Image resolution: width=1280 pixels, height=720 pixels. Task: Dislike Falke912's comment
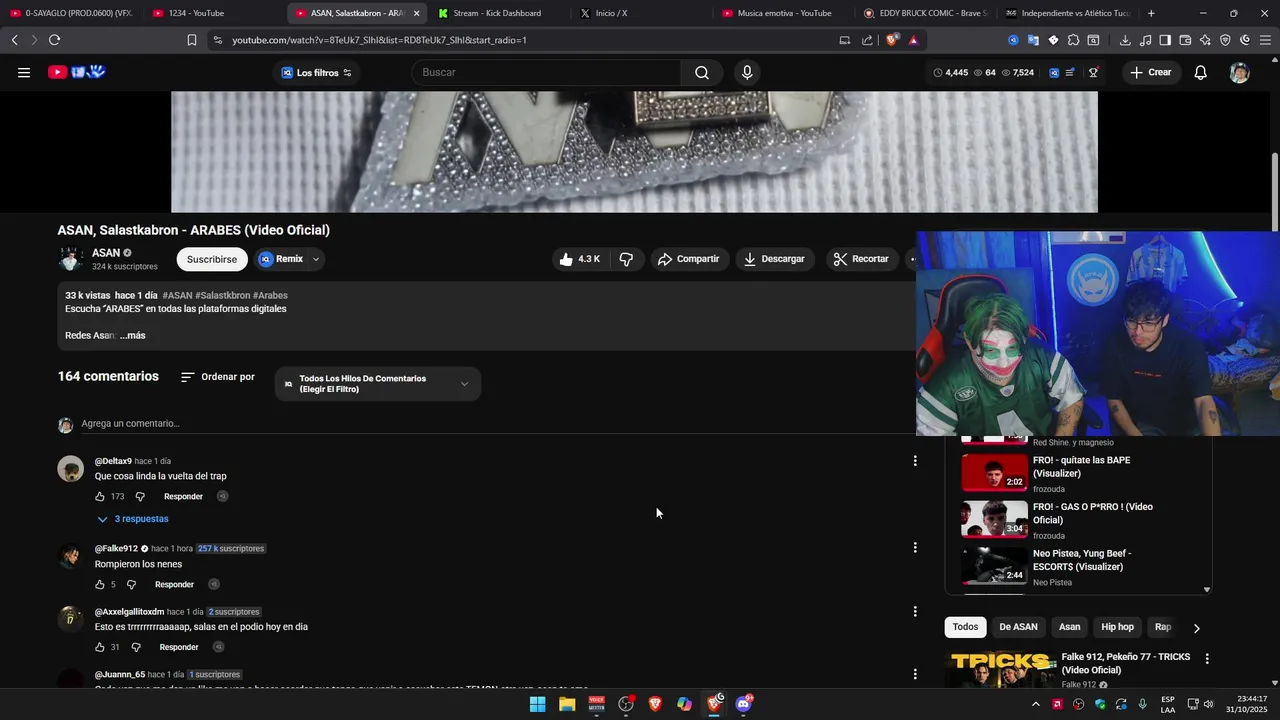[x=131, y=584]
